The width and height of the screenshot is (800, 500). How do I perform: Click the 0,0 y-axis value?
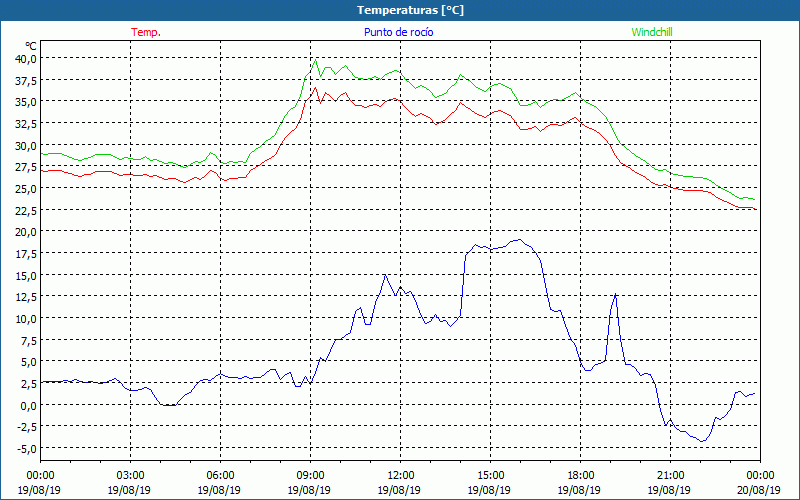coord(28,405)
